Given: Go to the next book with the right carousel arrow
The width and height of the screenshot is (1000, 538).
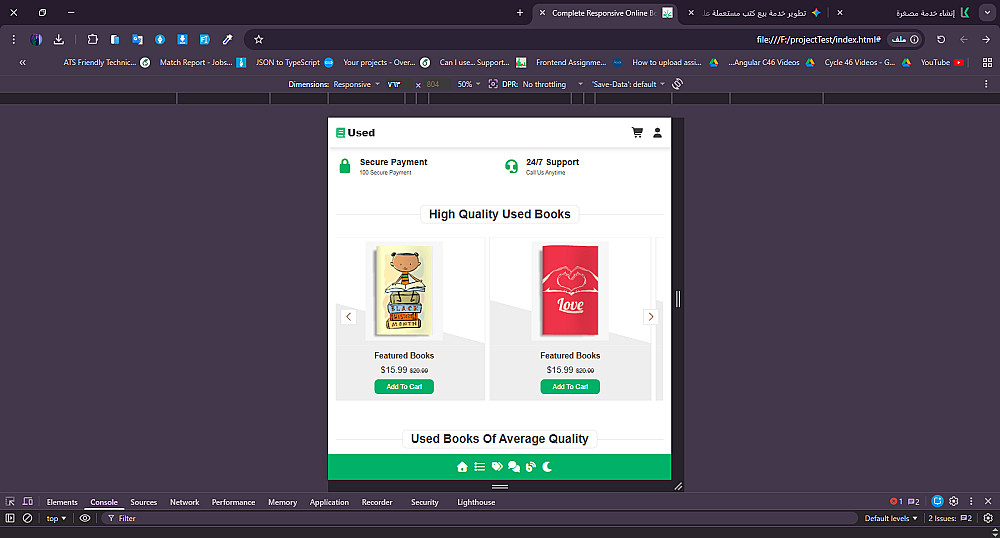Looking at the screenshot, I should [651, 316].
